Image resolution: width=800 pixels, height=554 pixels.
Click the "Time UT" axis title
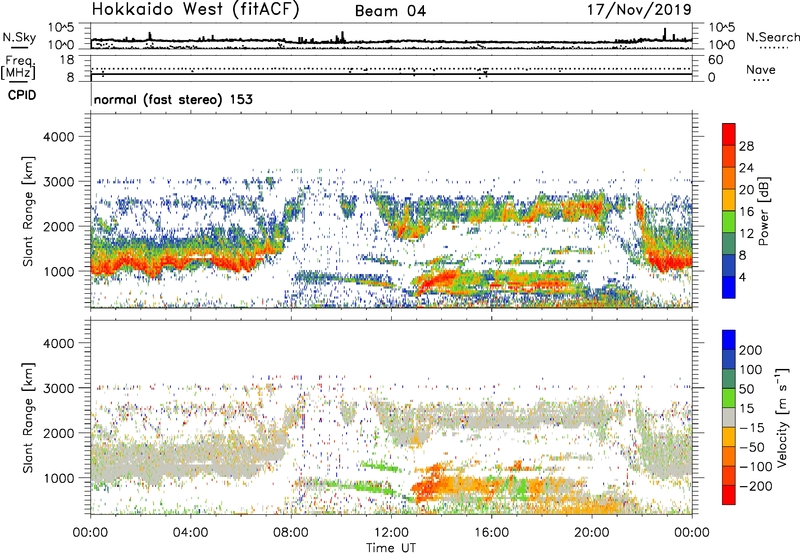click(391, 547)
